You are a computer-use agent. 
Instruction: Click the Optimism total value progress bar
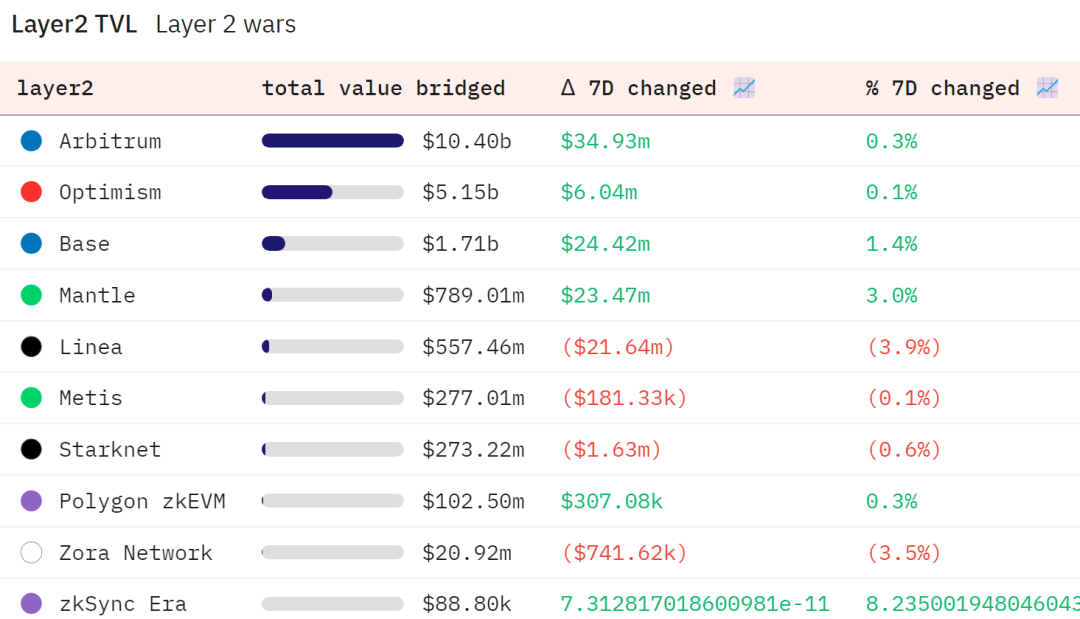333,192
